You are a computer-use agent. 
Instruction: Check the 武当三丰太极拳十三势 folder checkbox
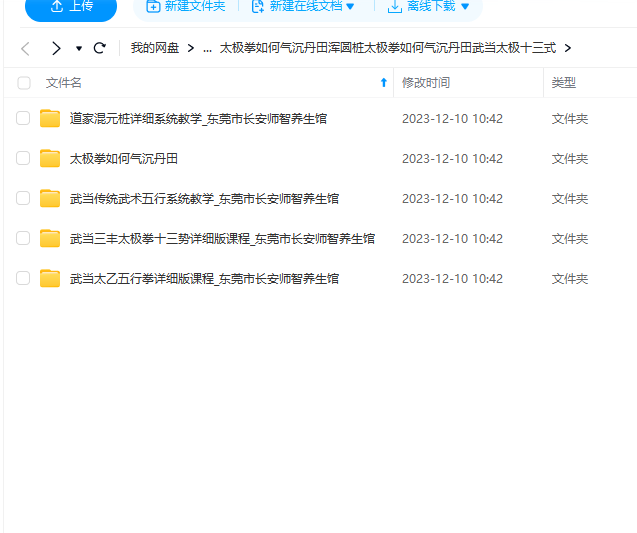(23, 238)
